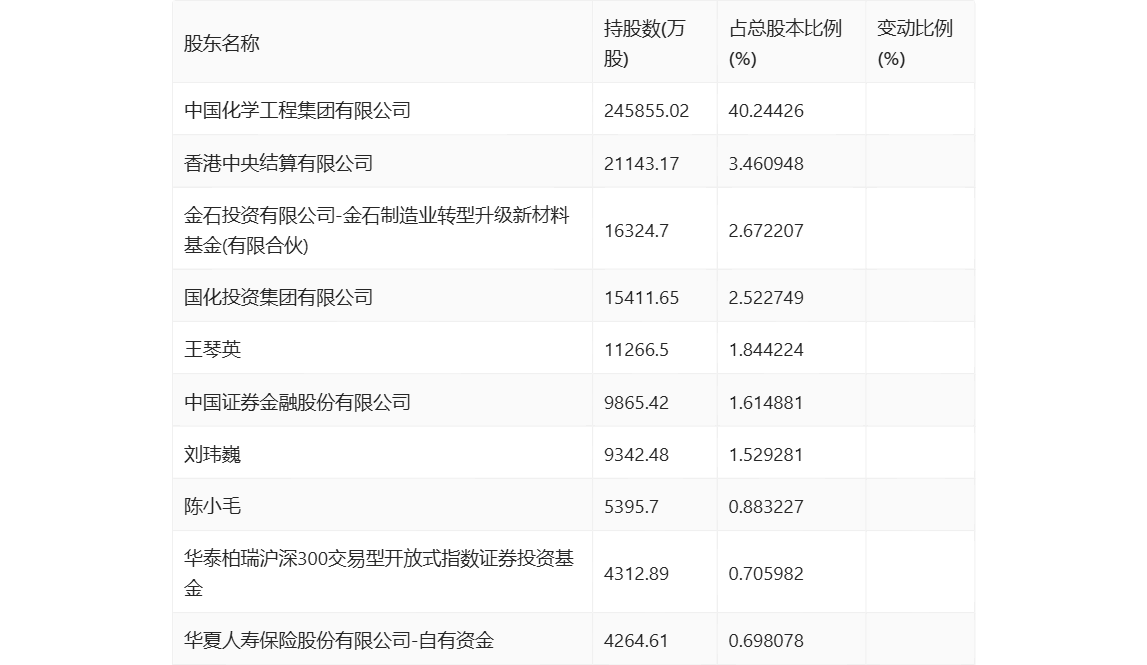Click the percentage 1.844224
Viewport: 1147px width, 665px height.
766,350
